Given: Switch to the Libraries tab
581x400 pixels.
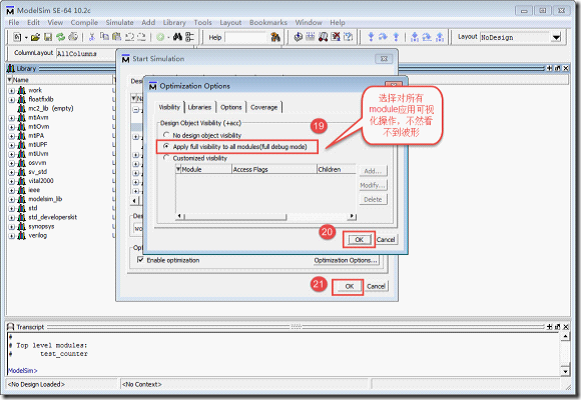Looking at the screenshot, I should [199, 107].
